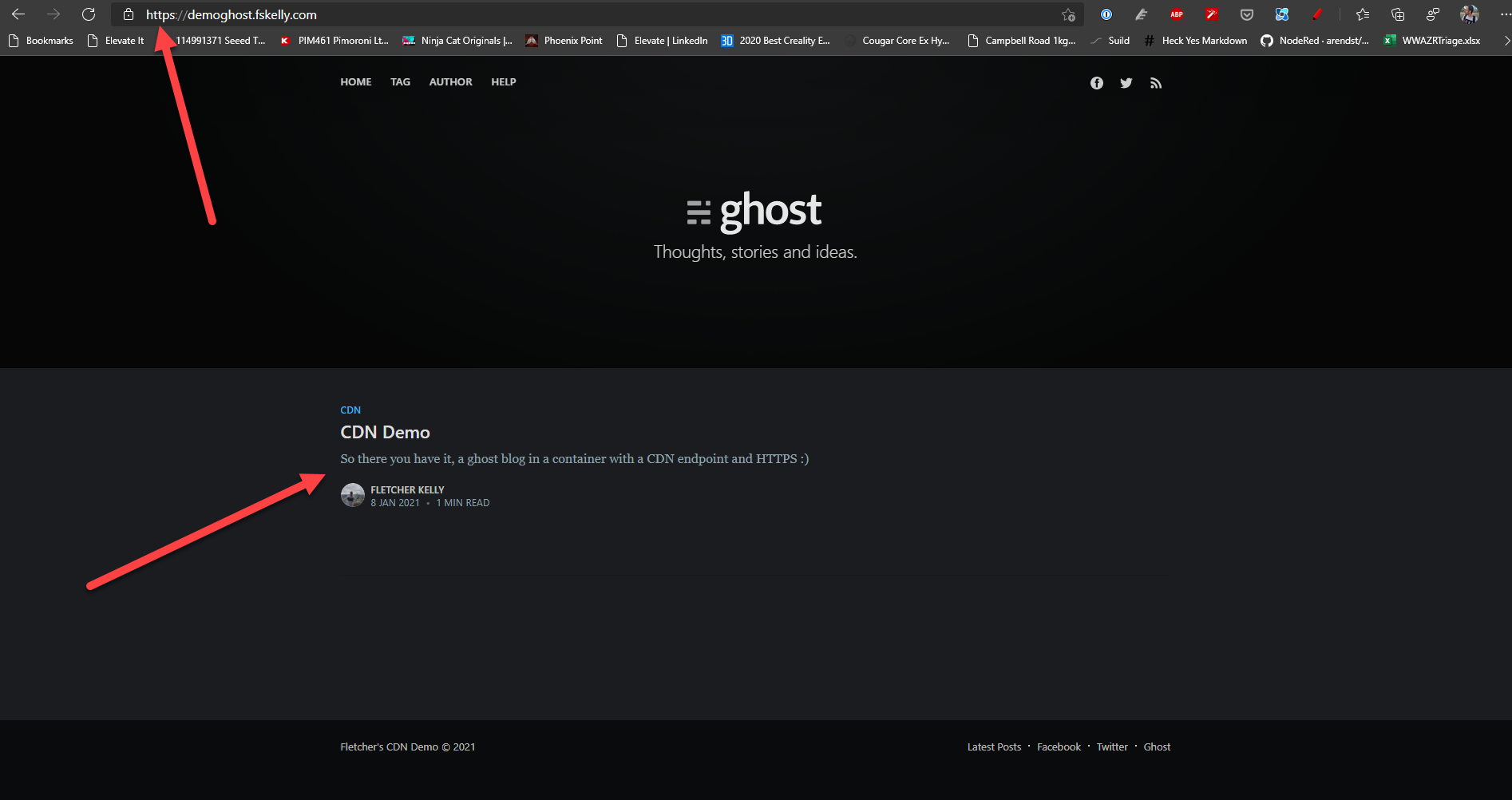Open the RSS feed icon
The width and height of the screenshot is (1512, 800).
pyautogui.click(x=1155, y=83)
